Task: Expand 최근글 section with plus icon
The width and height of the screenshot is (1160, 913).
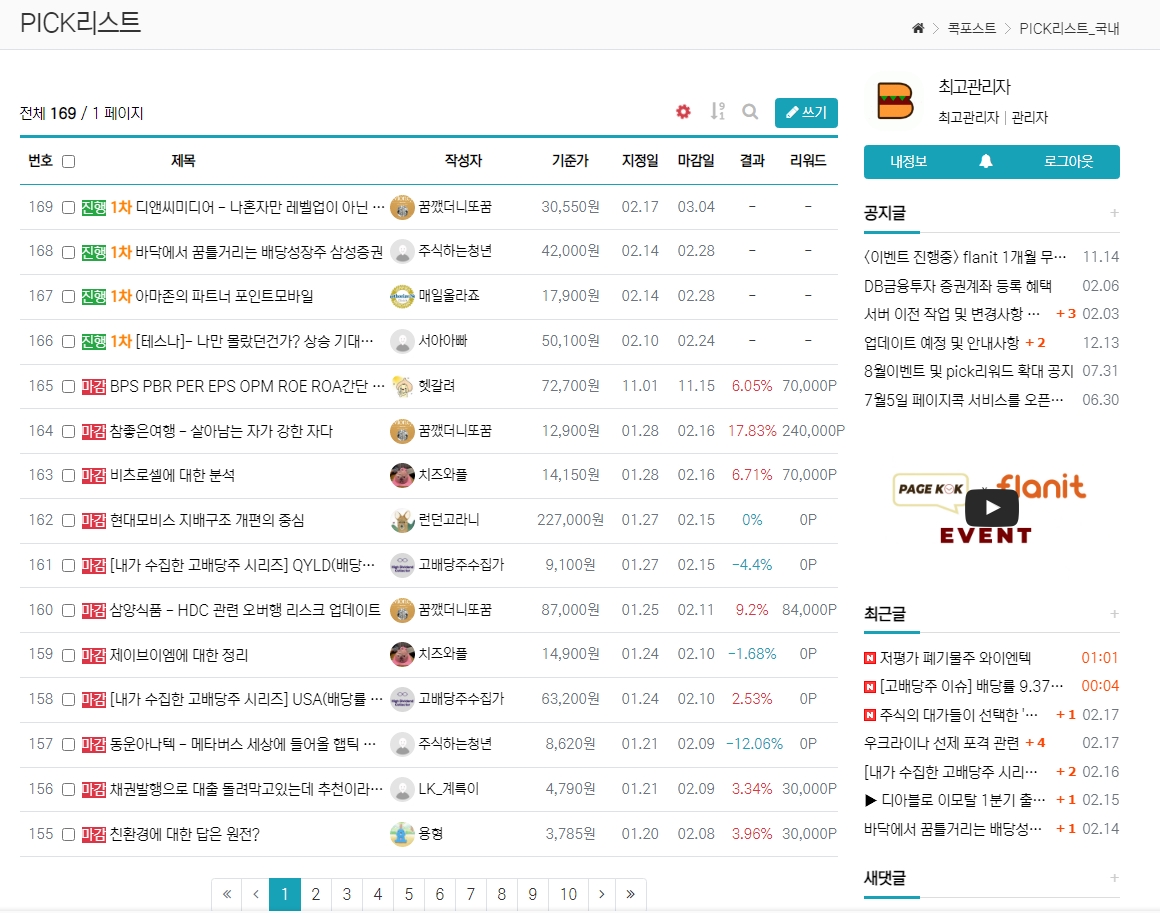Action: tap(1114, 613)
